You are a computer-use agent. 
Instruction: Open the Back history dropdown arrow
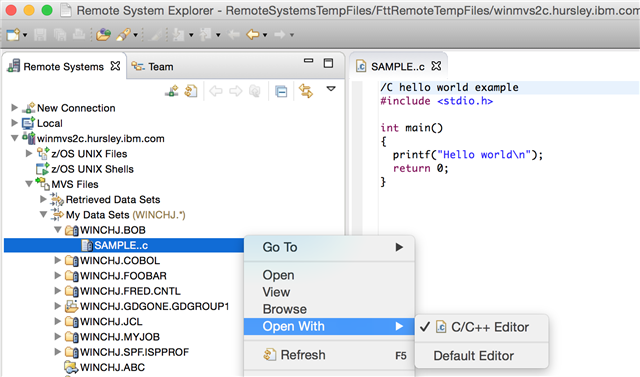coord(265,35)
